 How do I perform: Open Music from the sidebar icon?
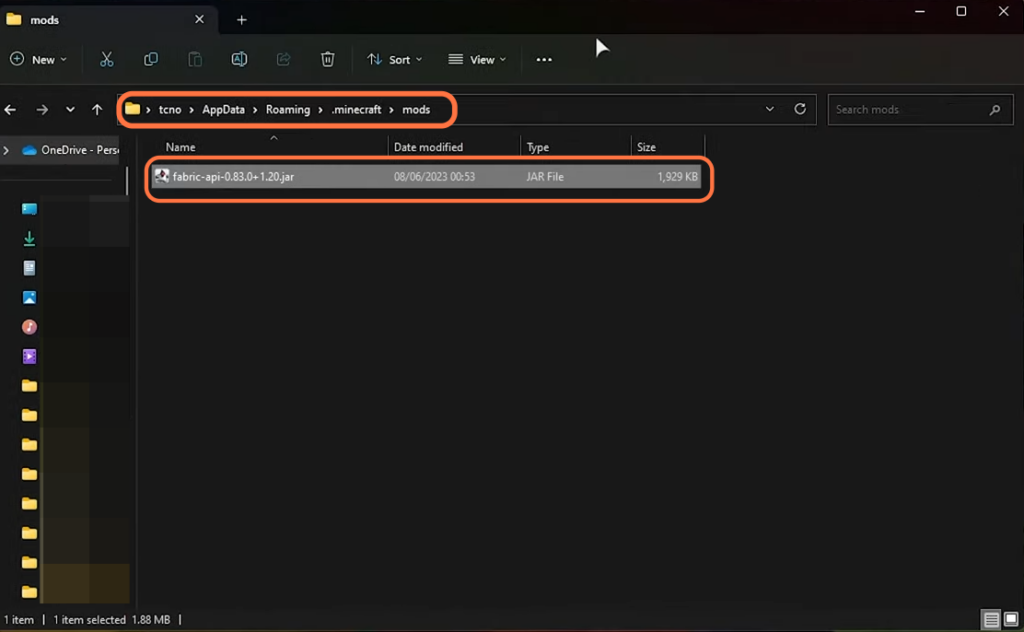pyautogui.click(x=29, y=326)
